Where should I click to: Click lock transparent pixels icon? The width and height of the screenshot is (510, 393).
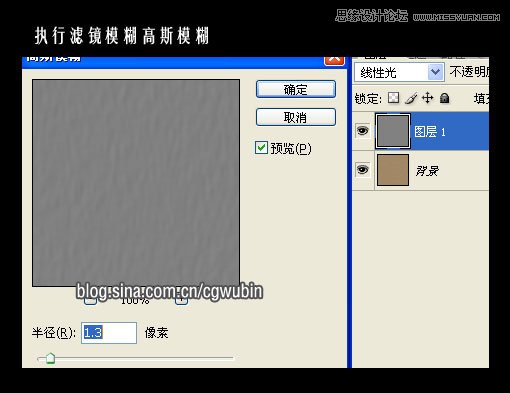393,98
